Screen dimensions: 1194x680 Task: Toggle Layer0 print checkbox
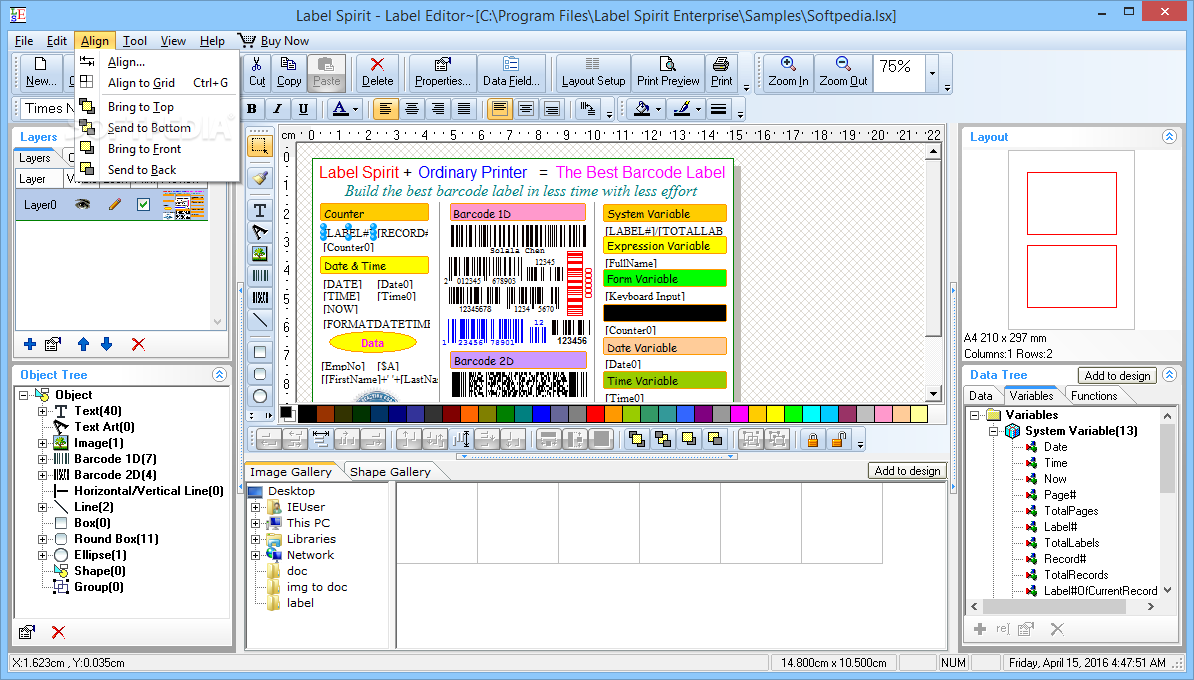click(143, 204)
